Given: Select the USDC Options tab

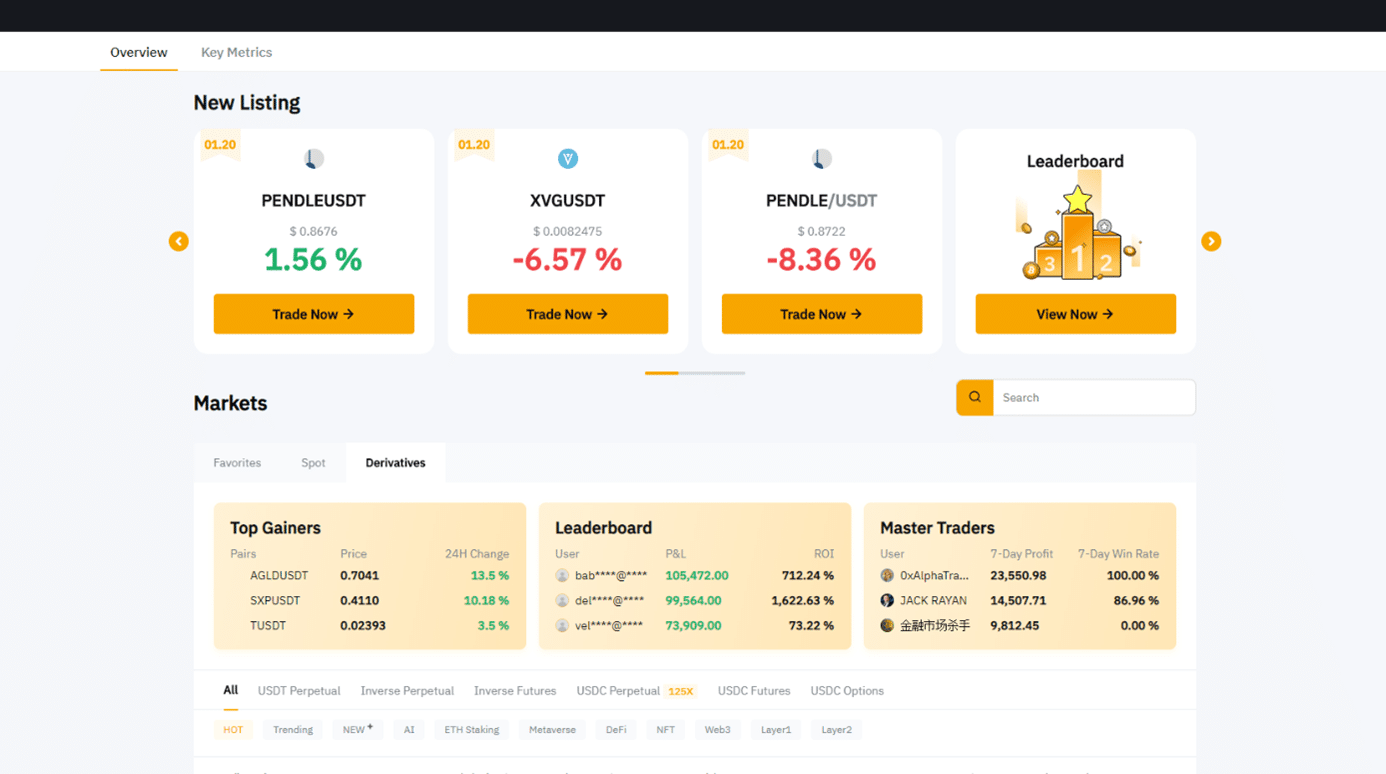Looking at the screenshot, I should tap(847, 691).
